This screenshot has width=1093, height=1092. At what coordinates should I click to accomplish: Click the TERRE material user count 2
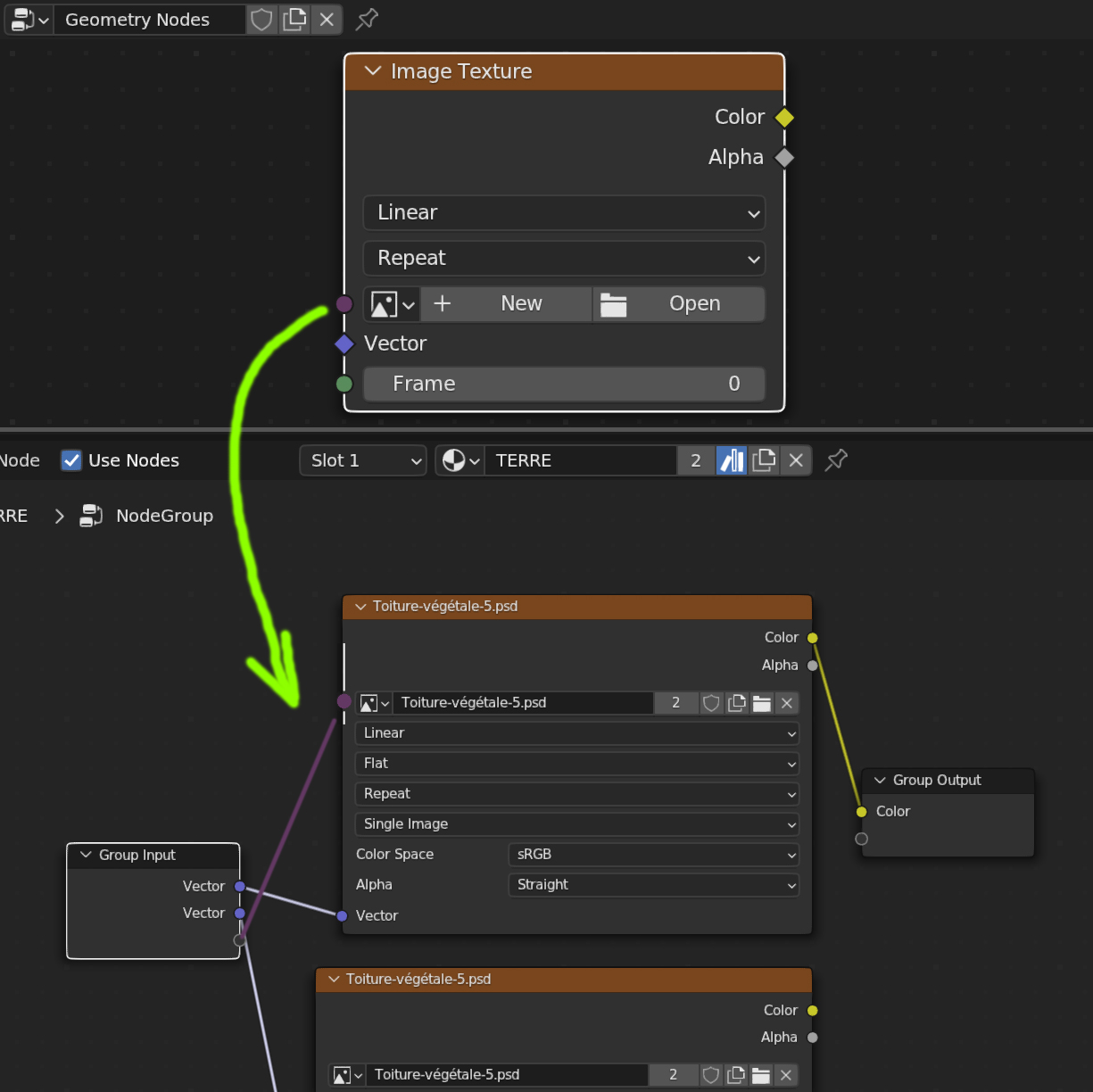point(696,460)
